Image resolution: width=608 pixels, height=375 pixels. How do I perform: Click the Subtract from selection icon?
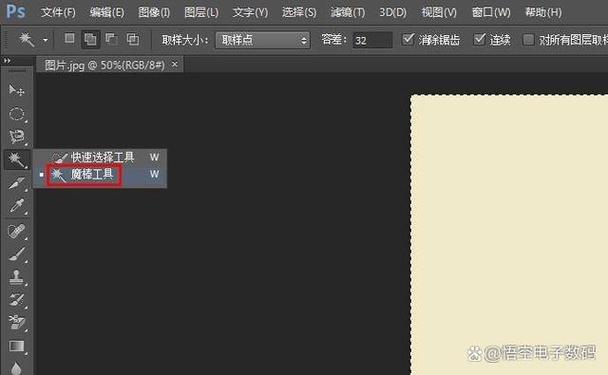[112, 38]
